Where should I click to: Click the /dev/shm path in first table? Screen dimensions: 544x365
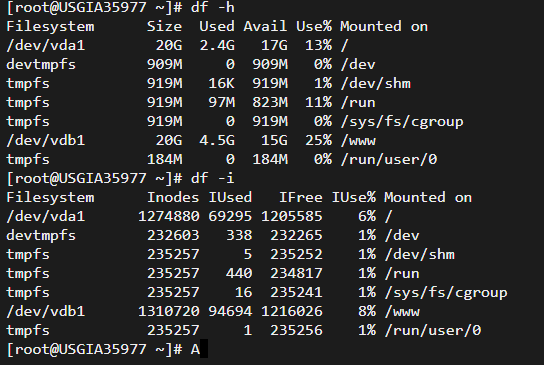(x=375, y=84)
